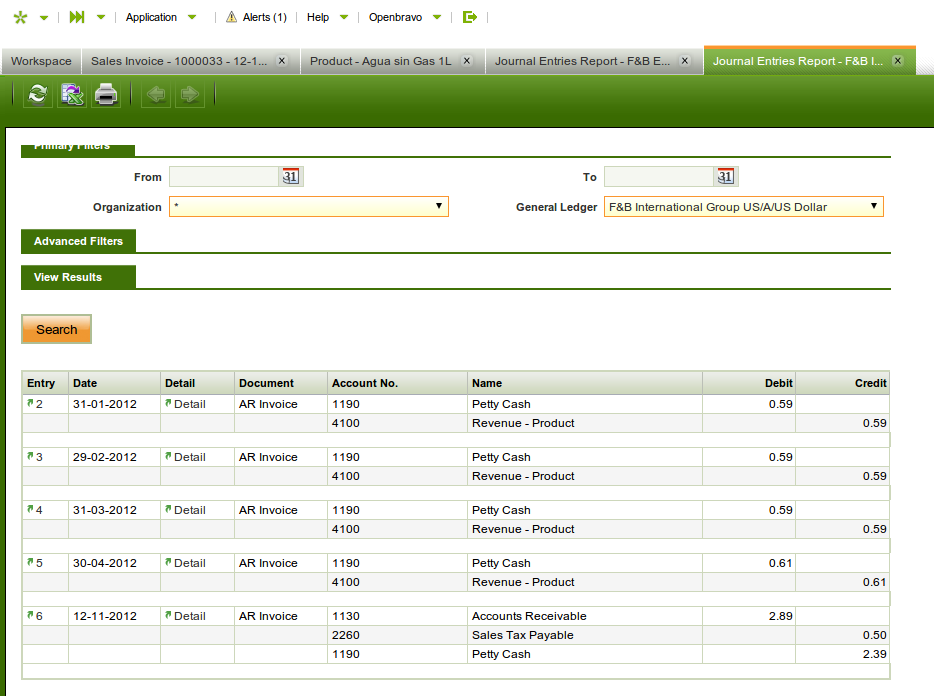The height and width of the screenshot is (696, 934).
Task: Click the From date input field
Action: (x=223, y=177)
